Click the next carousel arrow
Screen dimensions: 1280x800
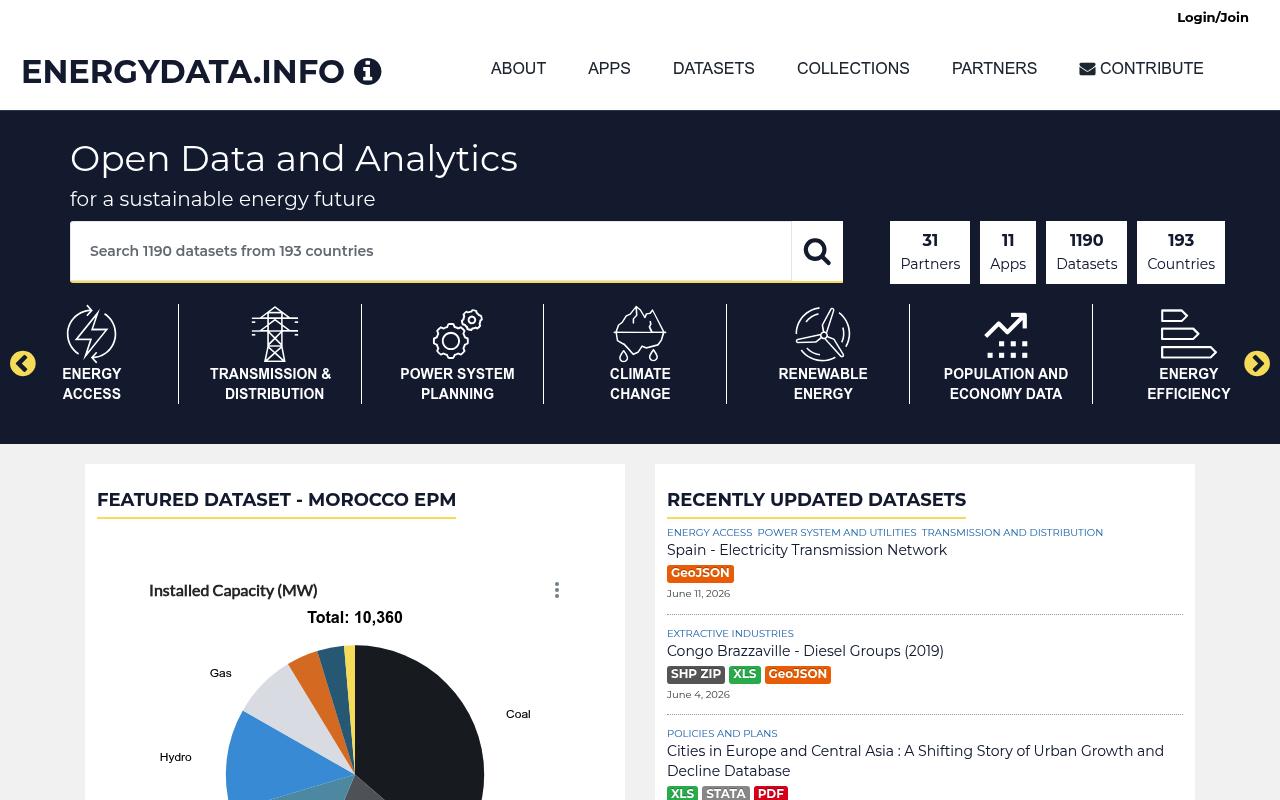(1257, 364)
